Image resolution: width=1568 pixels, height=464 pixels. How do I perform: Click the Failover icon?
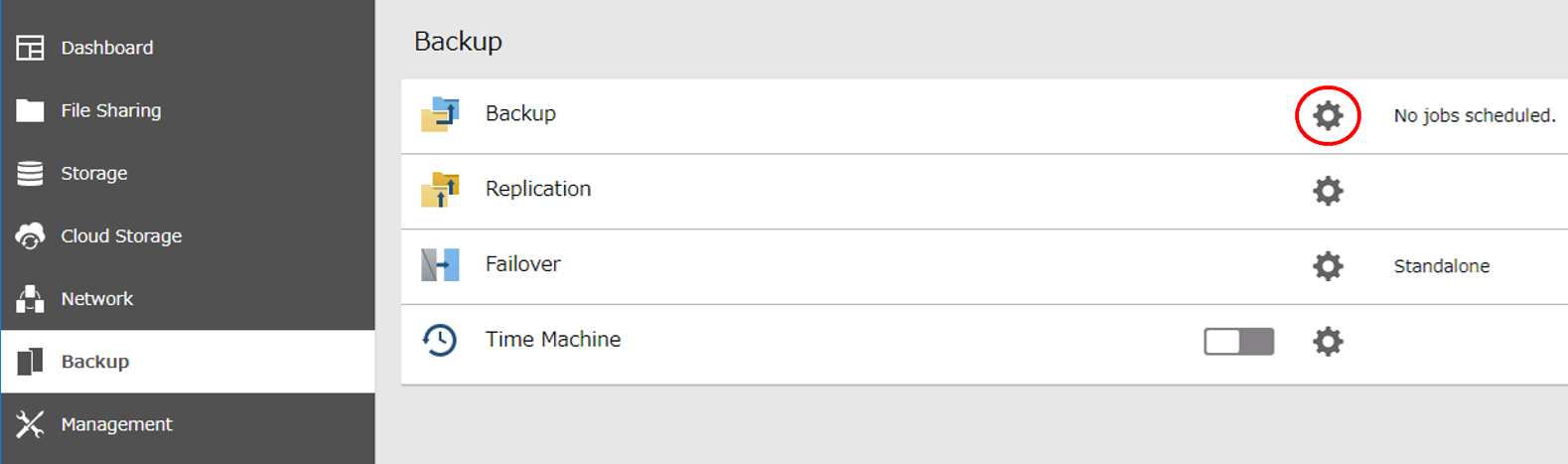[440, 265]
